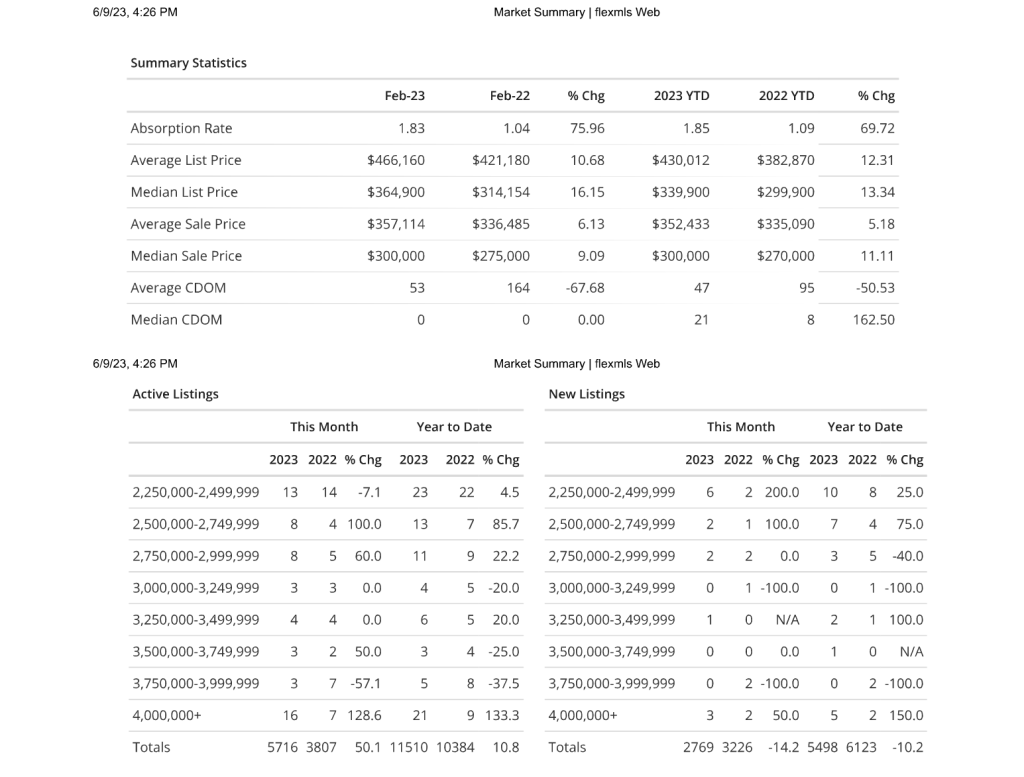Select the Median CDOM row label

pos(176,320)
